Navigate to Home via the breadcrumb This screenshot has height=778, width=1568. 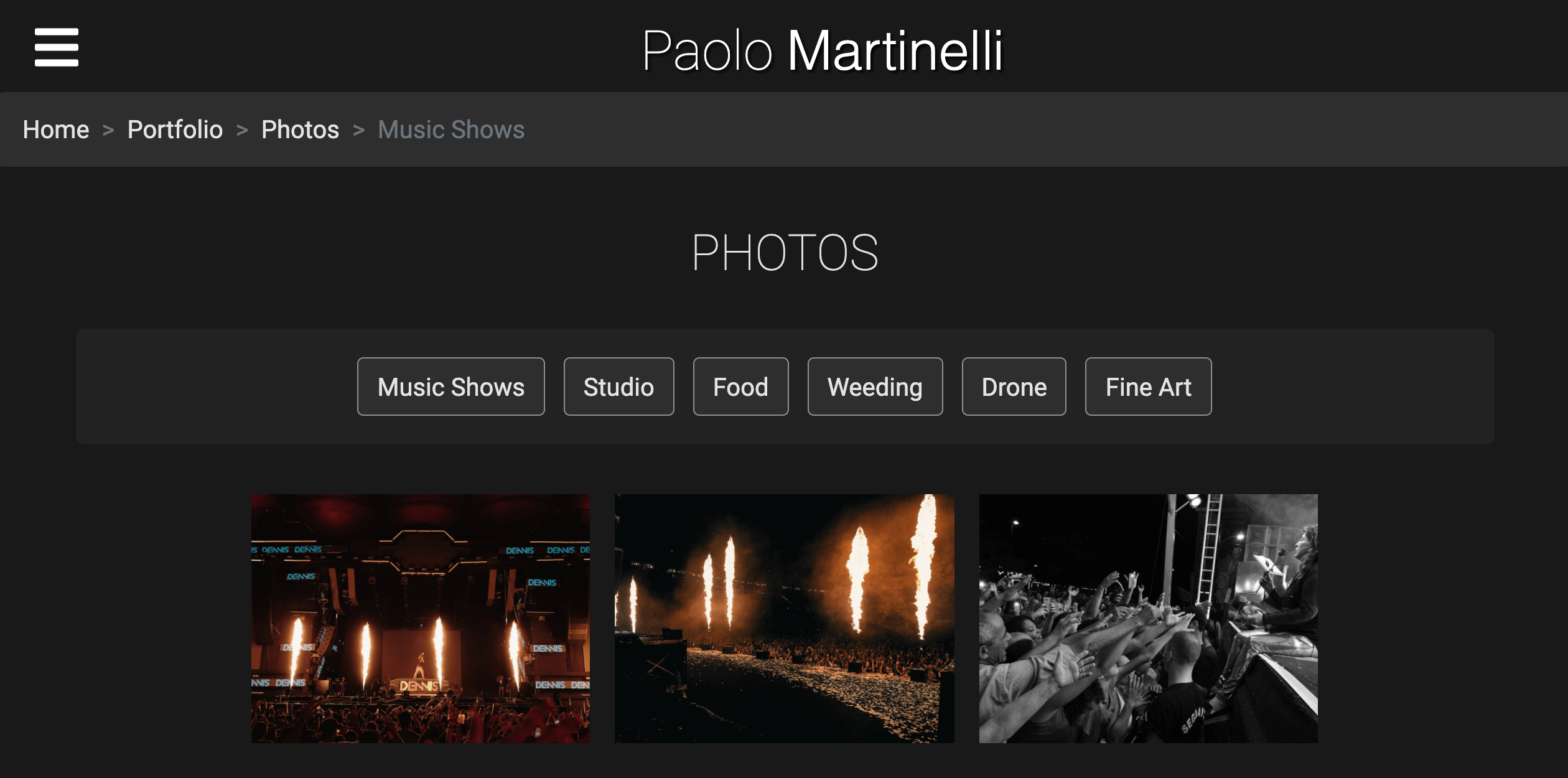point(55,129)
